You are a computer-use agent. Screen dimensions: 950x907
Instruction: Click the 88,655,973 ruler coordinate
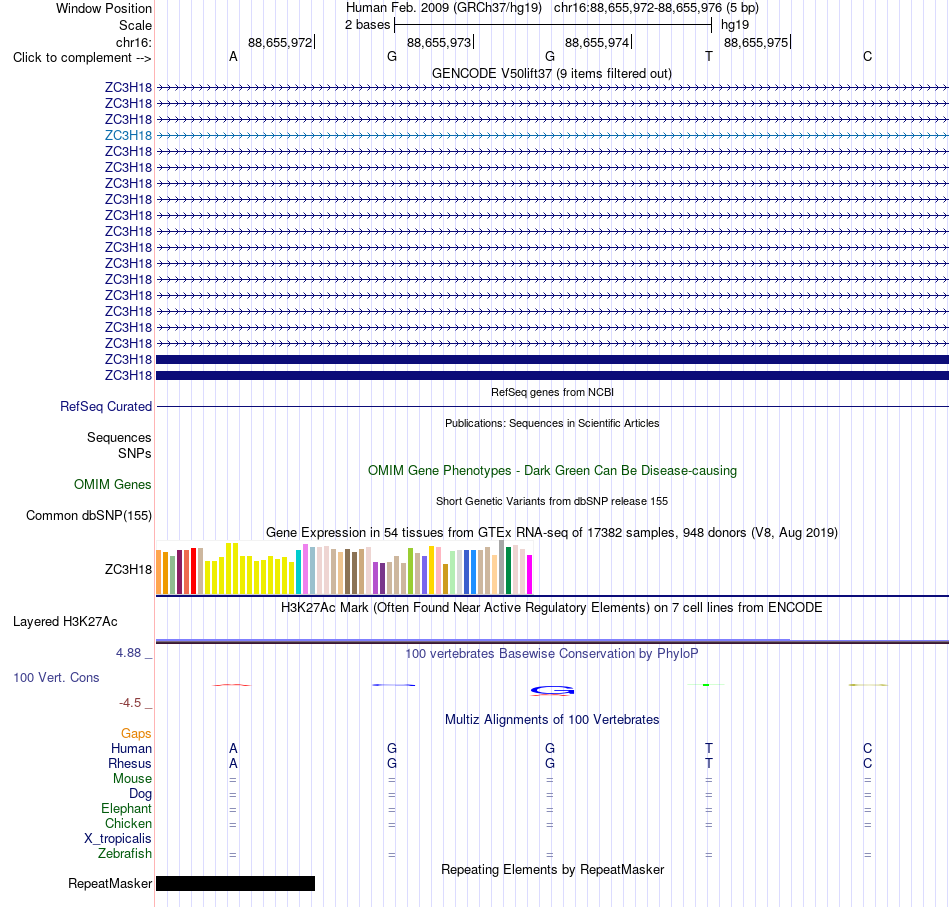[x=439, y=42]
